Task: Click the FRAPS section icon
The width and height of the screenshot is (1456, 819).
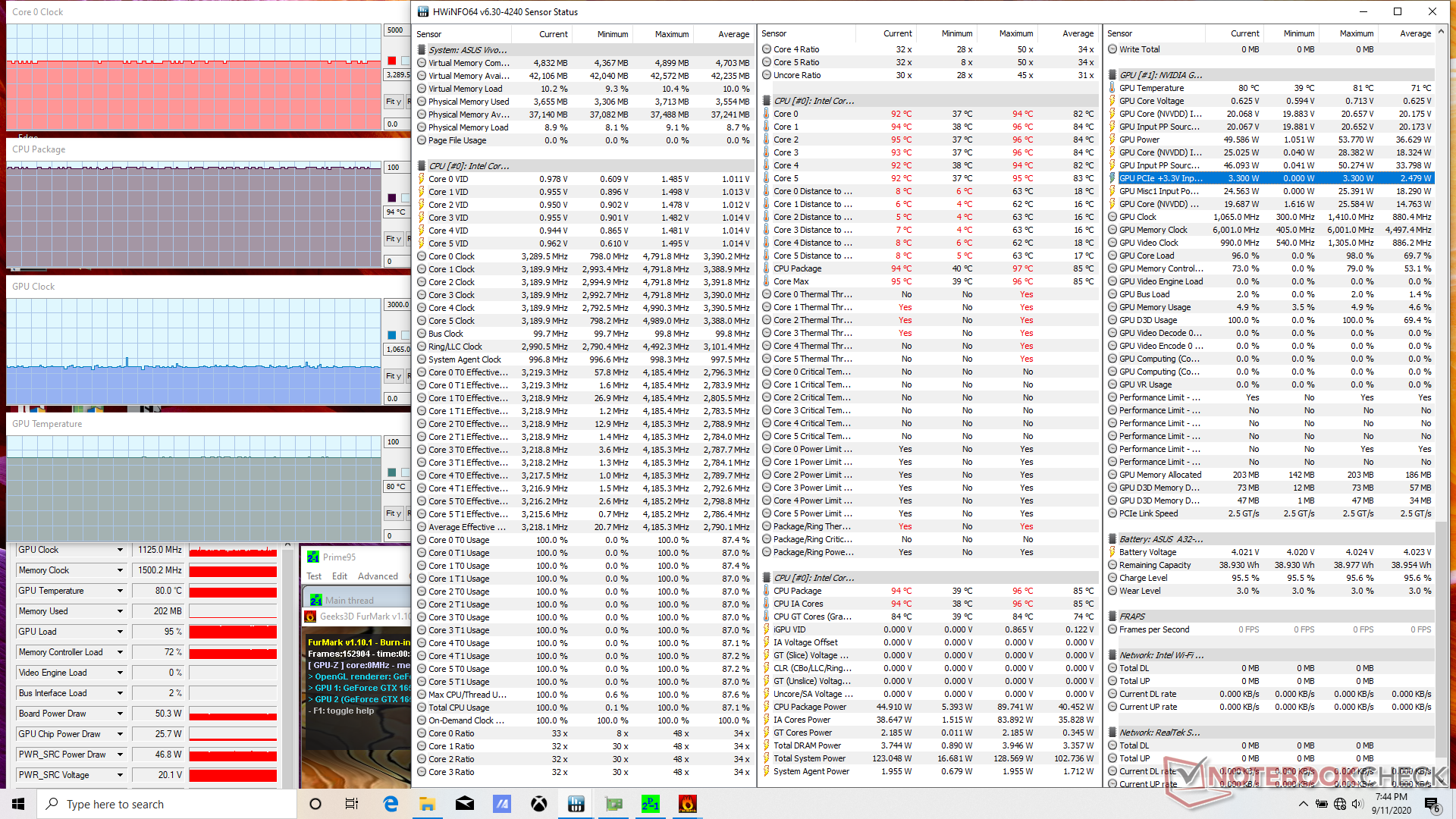Action: (x=1112, y=617)
